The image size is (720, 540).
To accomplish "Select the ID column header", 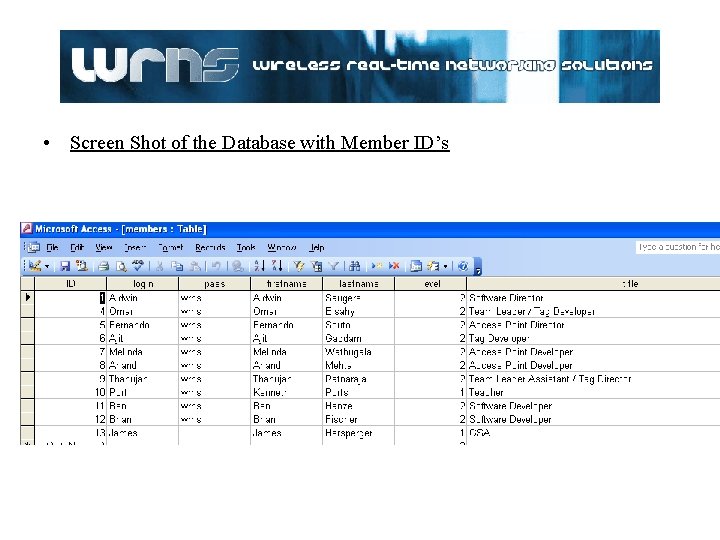I will 71,284.
